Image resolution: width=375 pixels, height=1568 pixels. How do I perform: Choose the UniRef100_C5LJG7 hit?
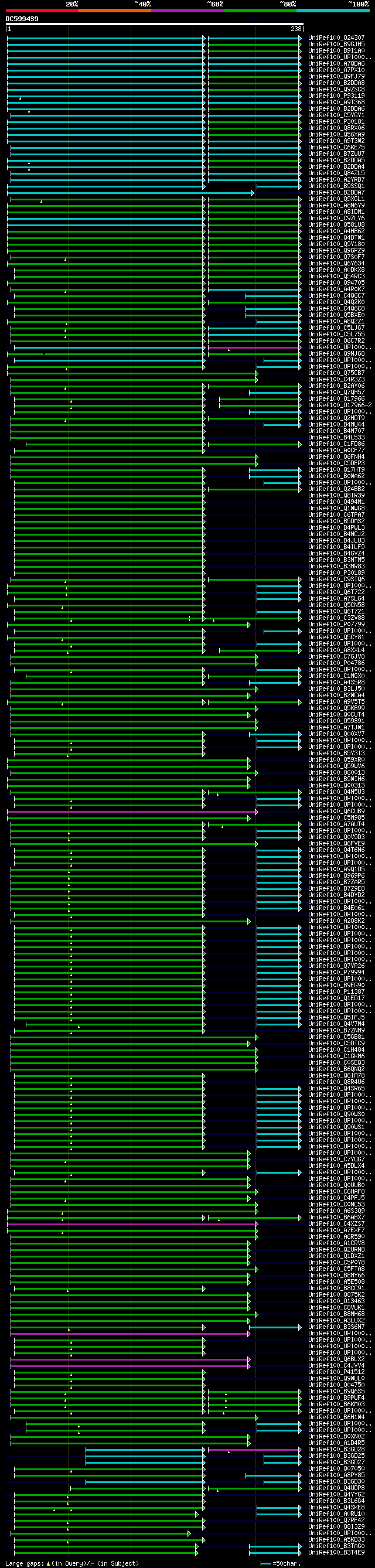337,328
